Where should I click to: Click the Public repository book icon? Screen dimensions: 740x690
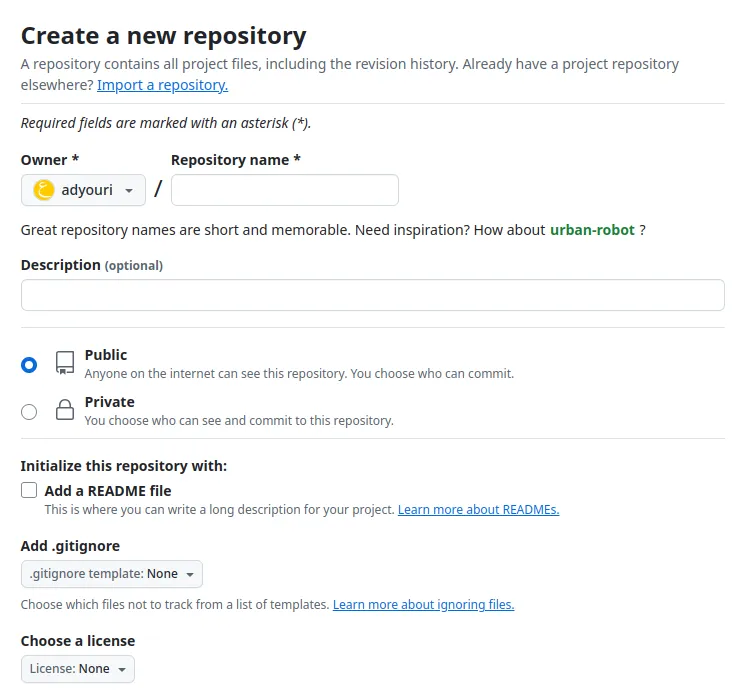click(x=65, y=362)
